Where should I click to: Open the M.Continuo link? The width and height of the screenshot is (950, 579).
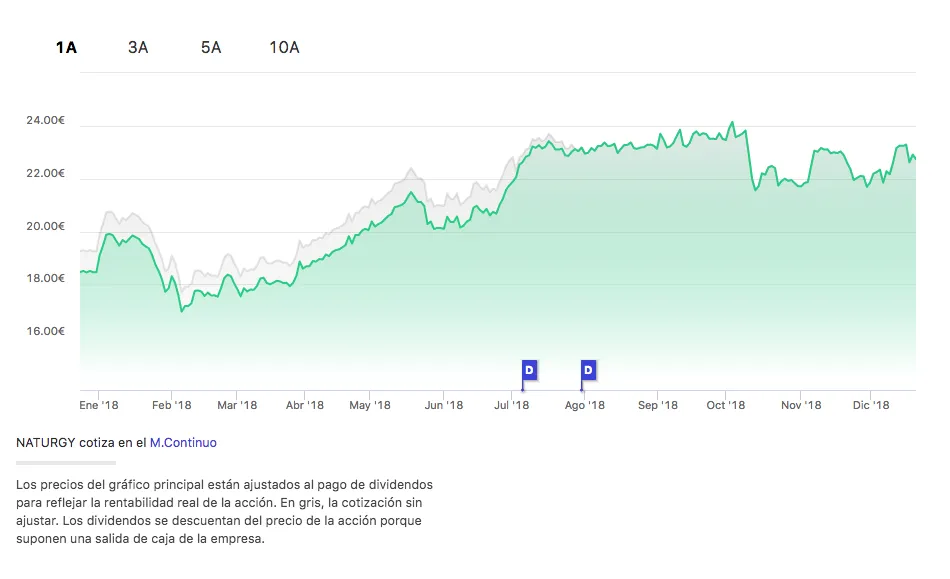(x=183, y=442)
